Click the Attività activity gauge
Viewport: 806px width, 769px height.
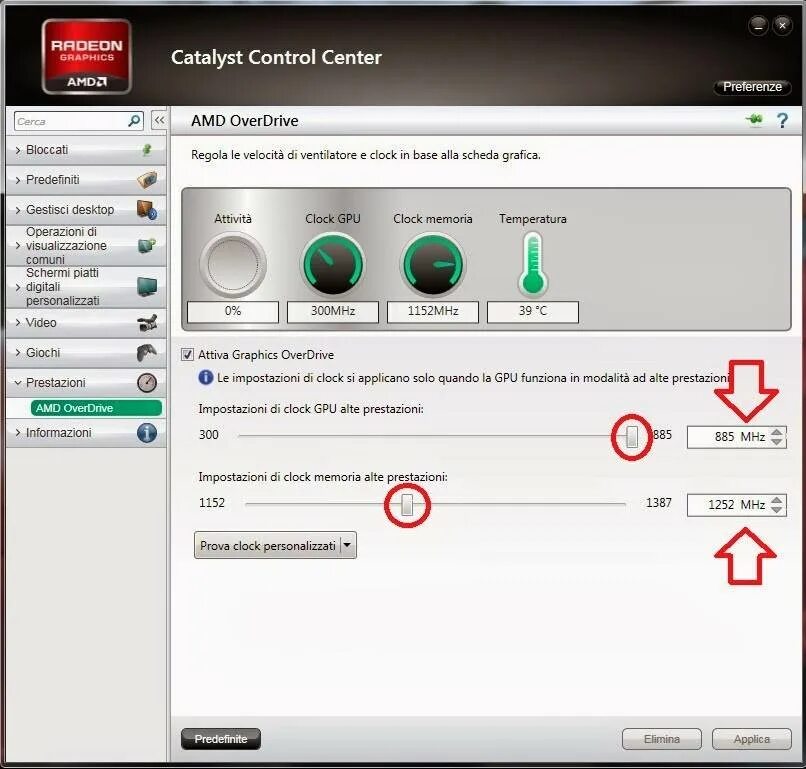(x=233, y=264)
